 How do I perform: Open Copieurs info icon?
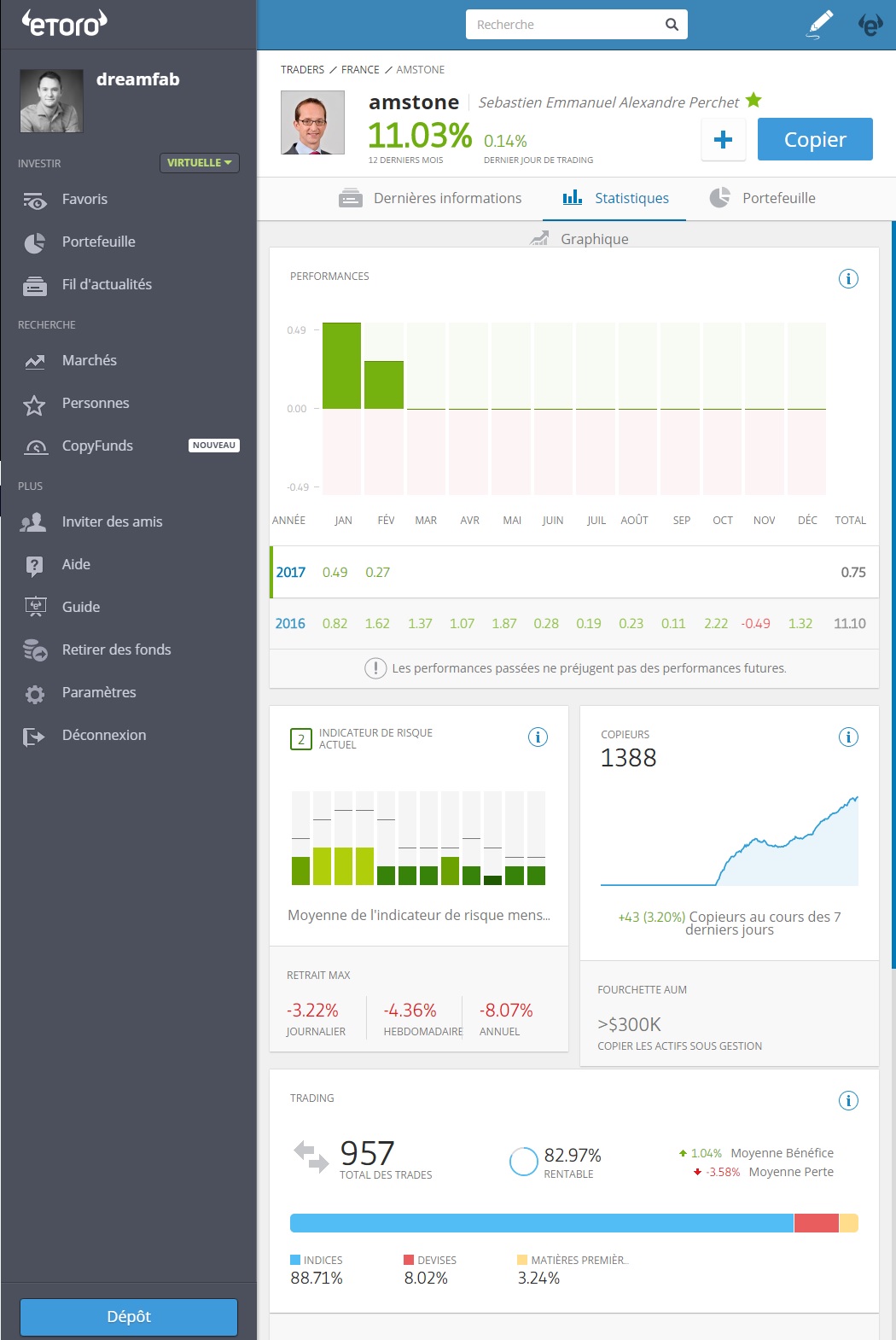(847, 737)
